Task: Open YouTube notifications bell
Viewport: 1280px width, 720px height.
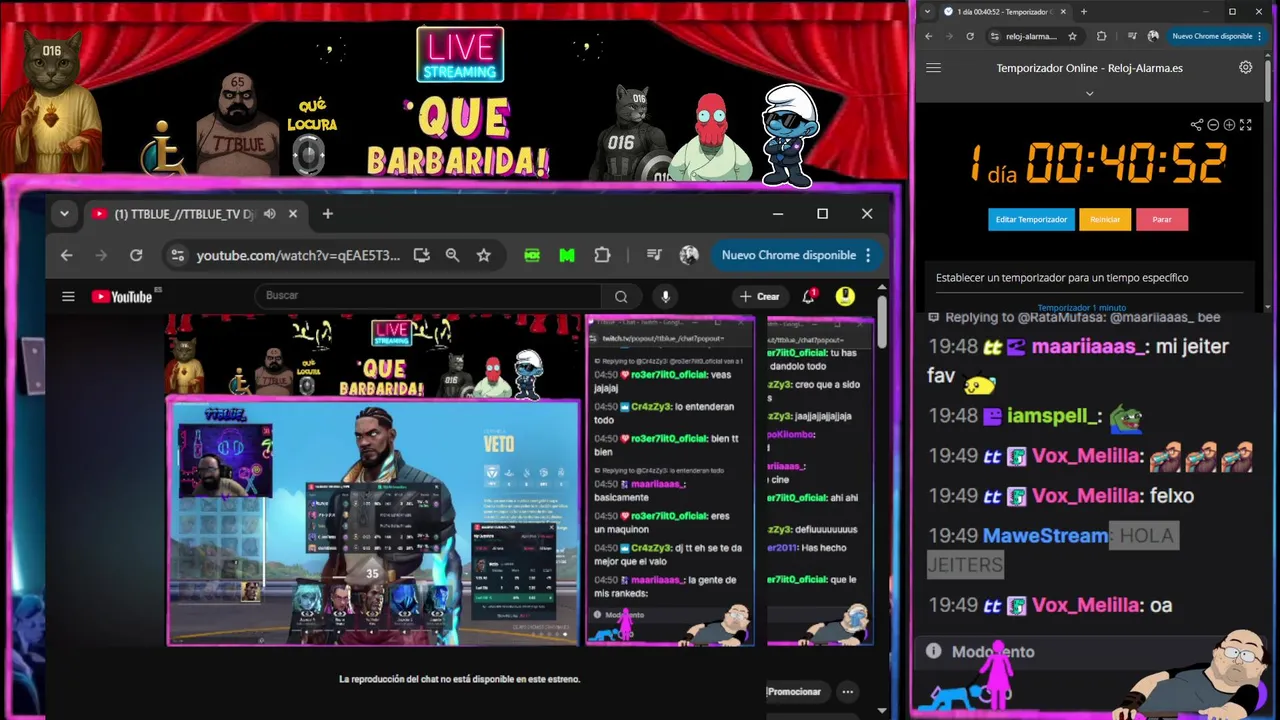Action: click(x=809, y=296)
